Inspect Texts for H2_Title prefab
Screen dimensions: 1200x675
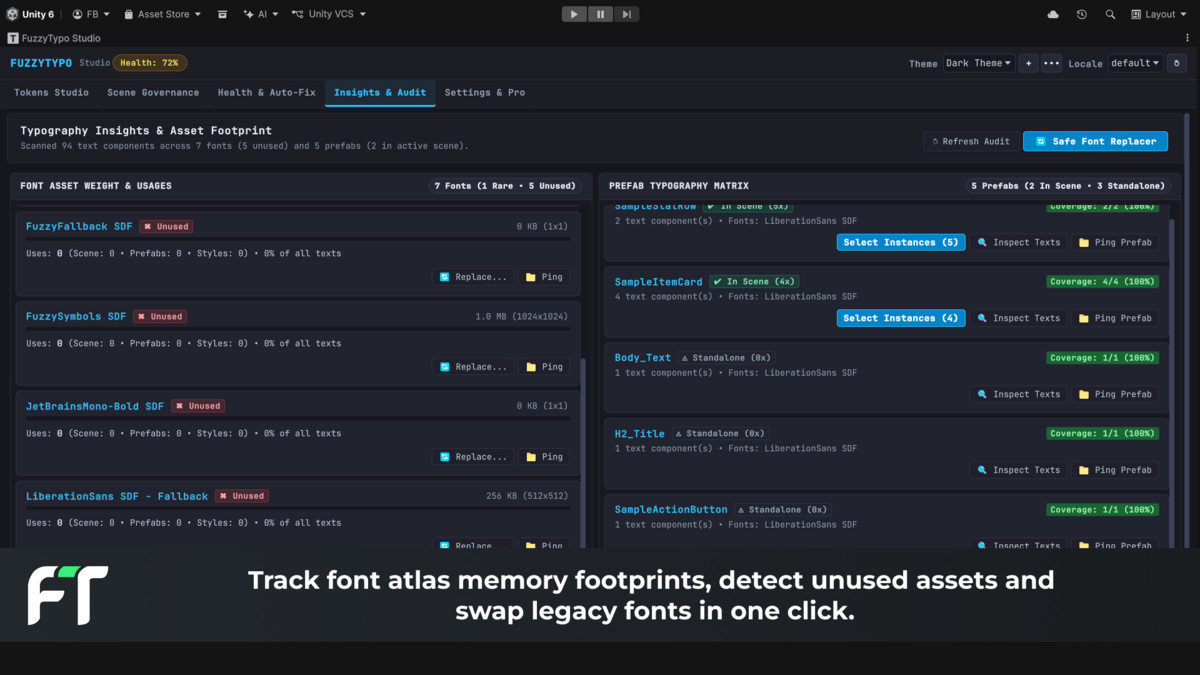[1018, 470]
